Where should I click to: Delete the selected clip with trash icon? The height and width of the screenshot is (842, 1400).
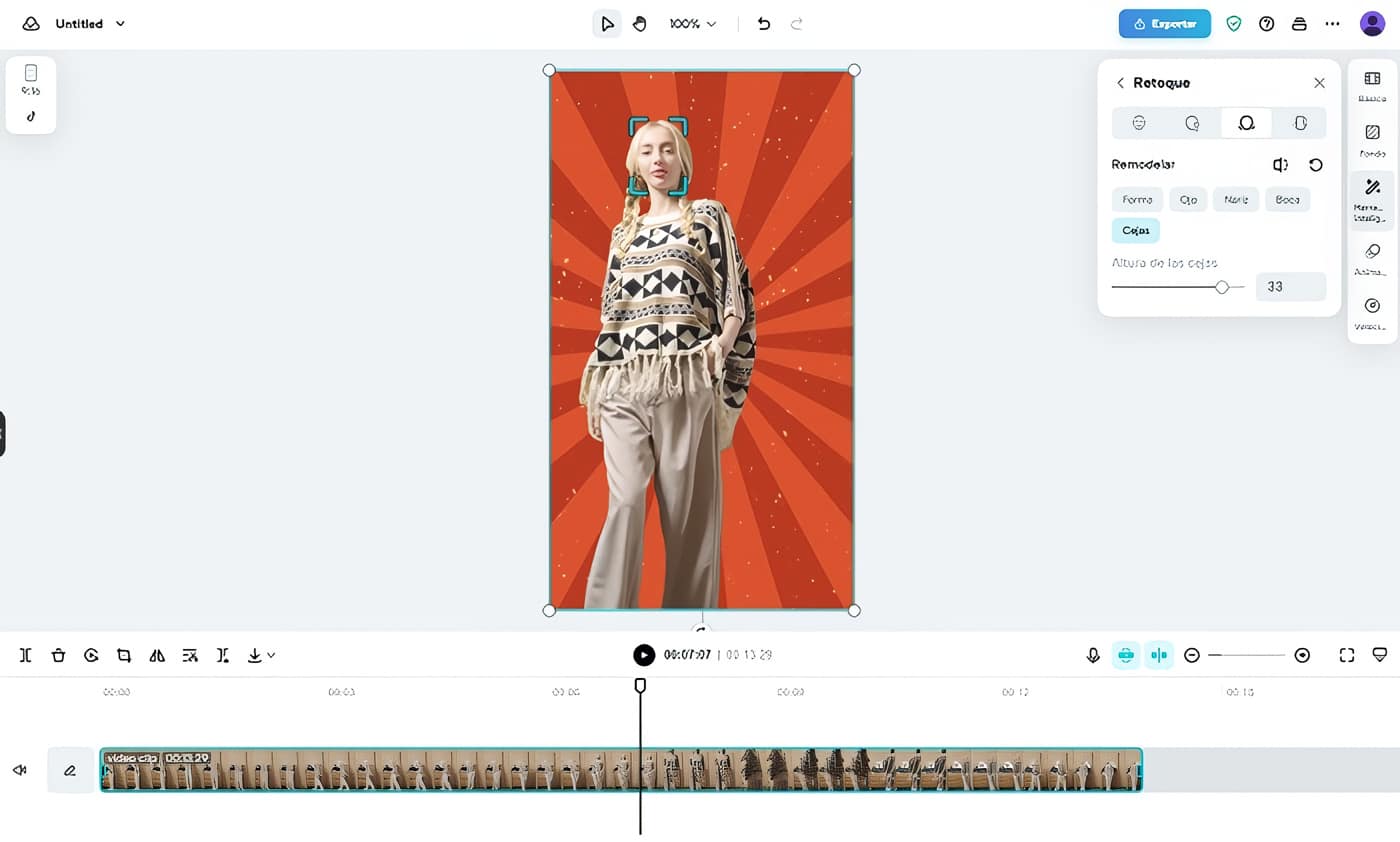(58, 655)
